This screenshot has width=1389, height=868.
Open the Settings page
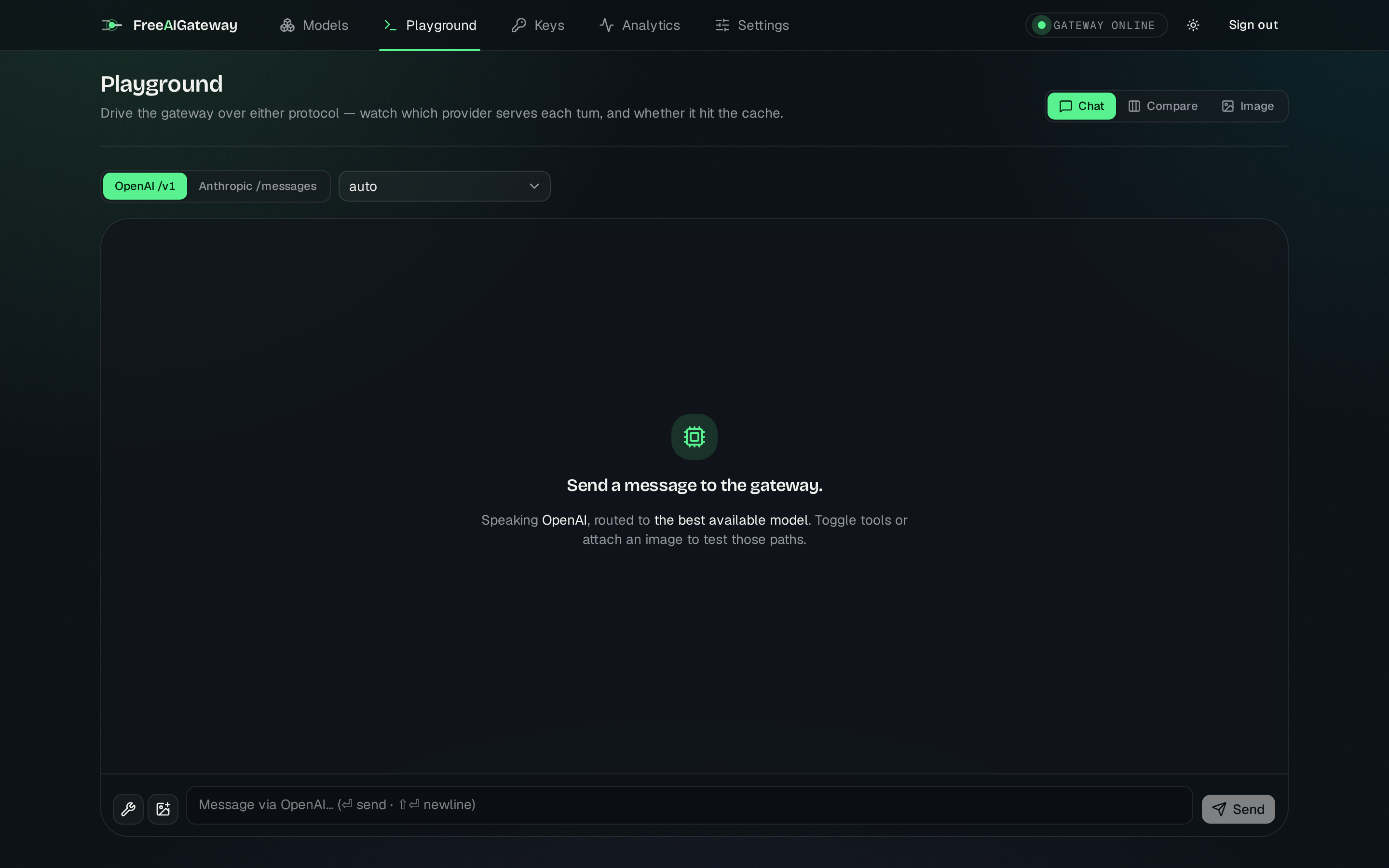(x=752, y=25)
